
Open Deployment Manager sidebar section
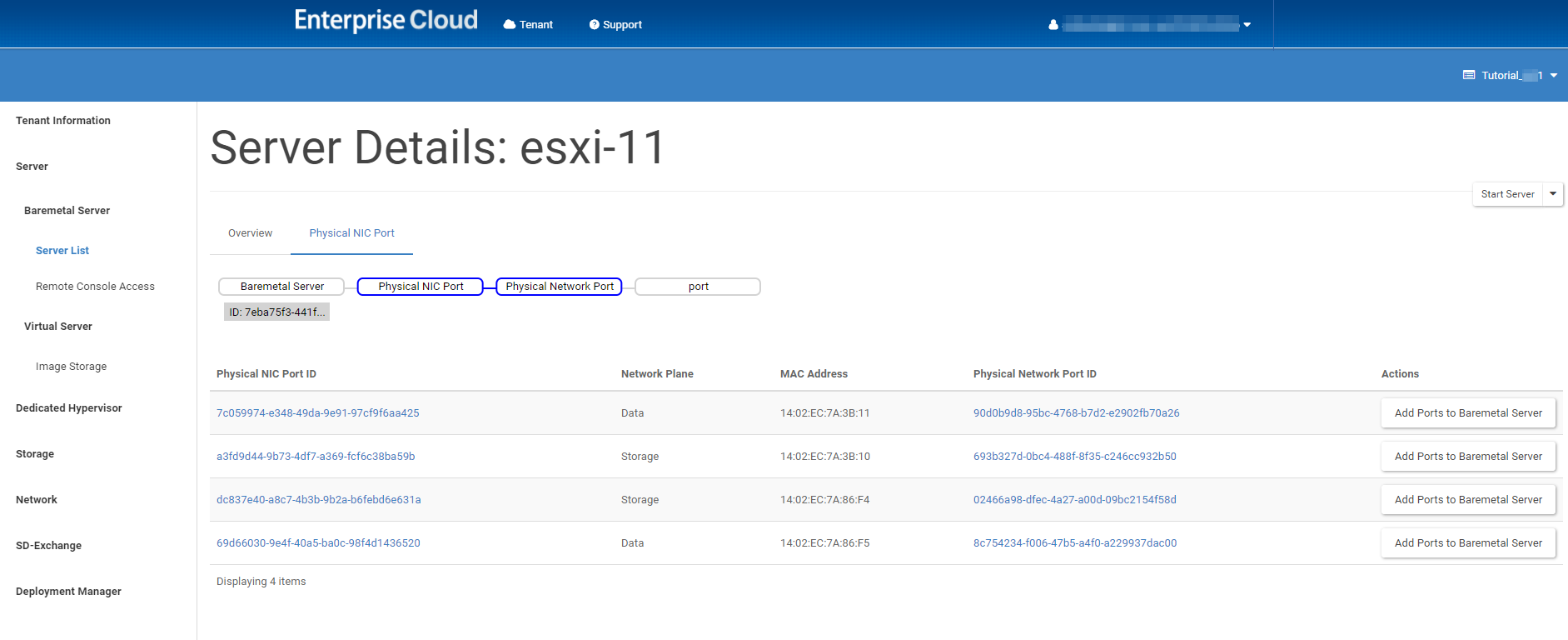[68, 592]
